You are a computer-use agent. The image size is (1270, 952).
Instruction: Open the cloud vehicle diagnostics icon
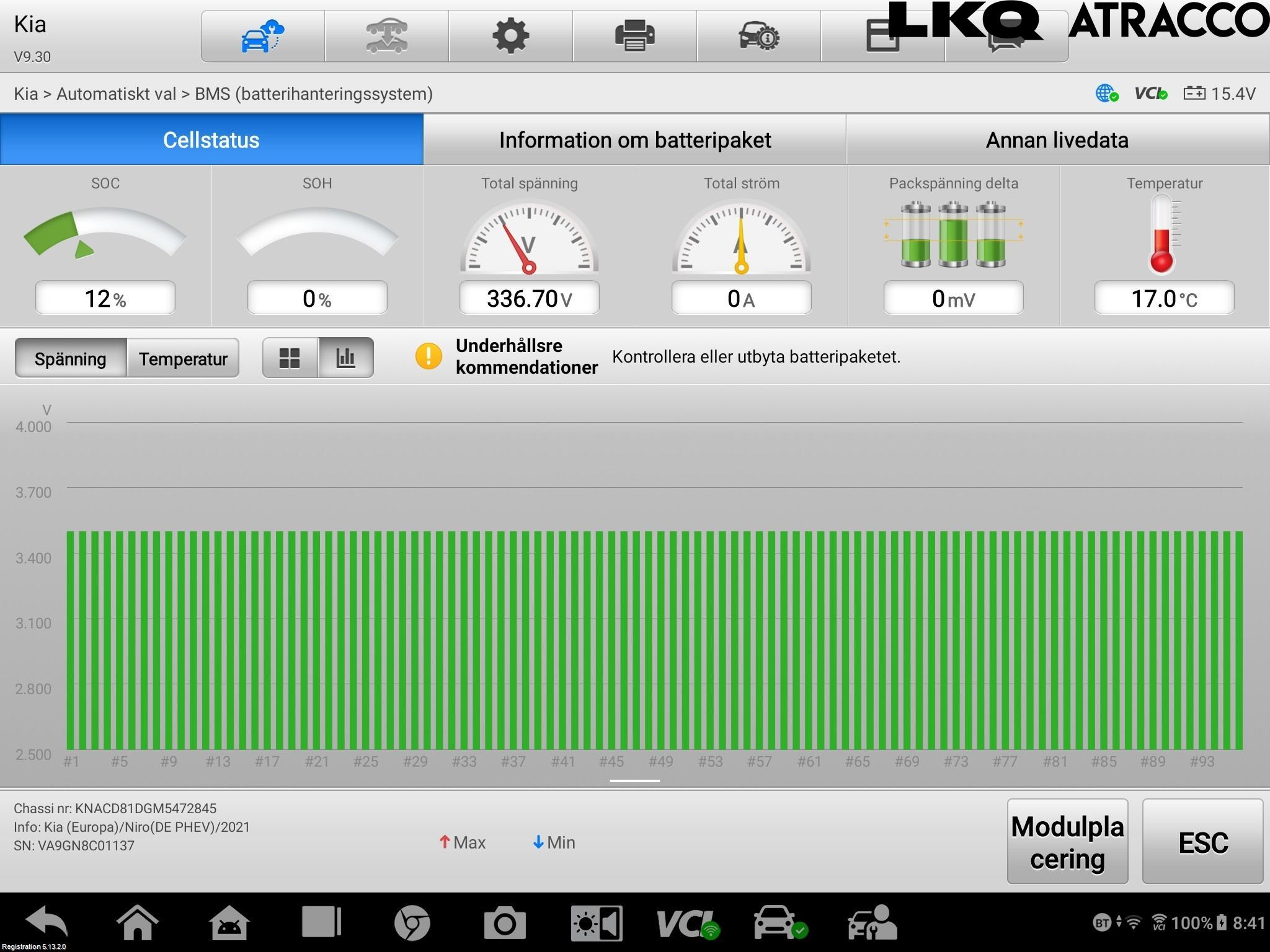[x=262, y=36]
